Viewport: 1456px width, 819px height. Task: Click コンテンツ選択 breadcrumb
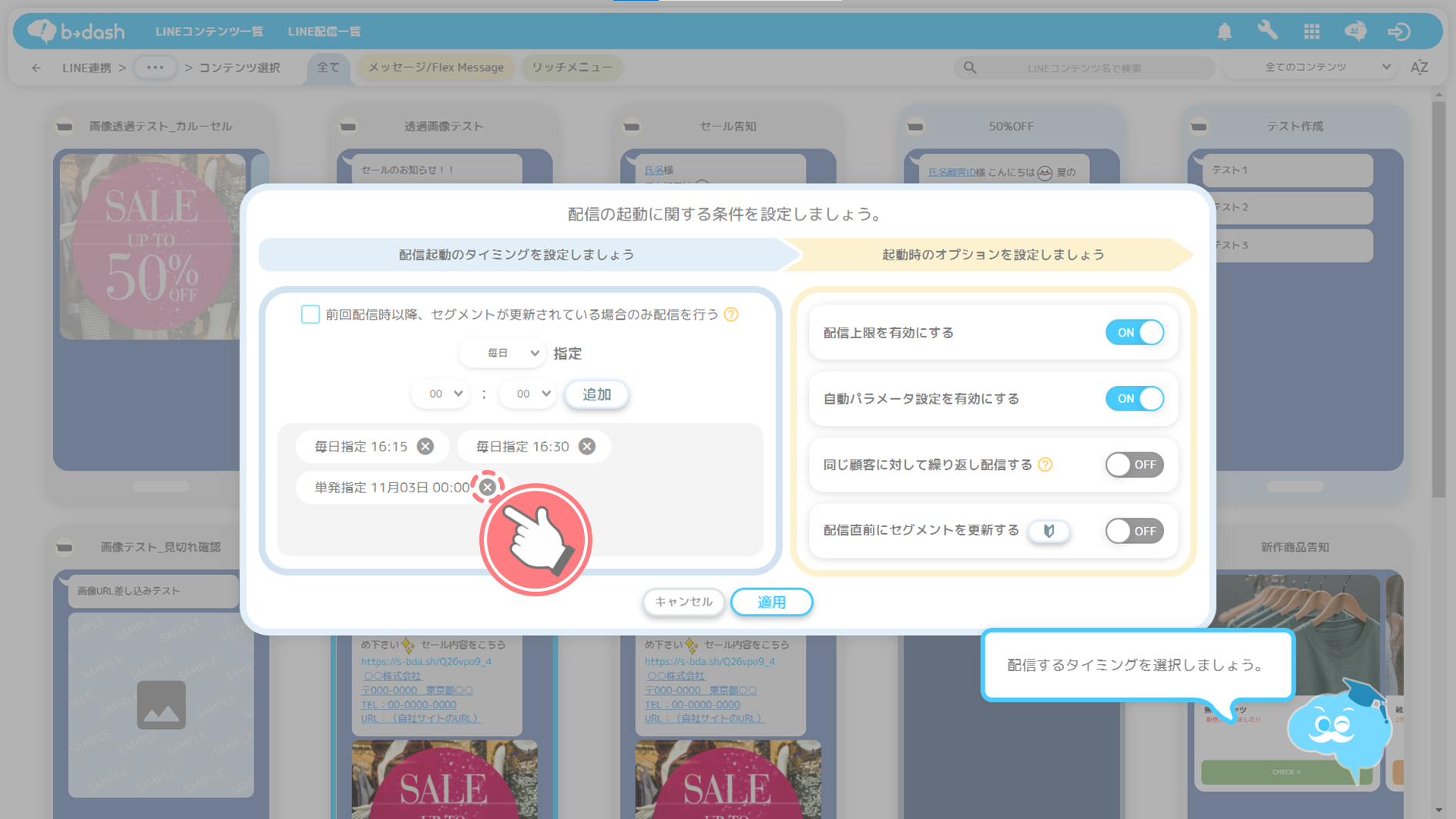click(x=240, y=68)
